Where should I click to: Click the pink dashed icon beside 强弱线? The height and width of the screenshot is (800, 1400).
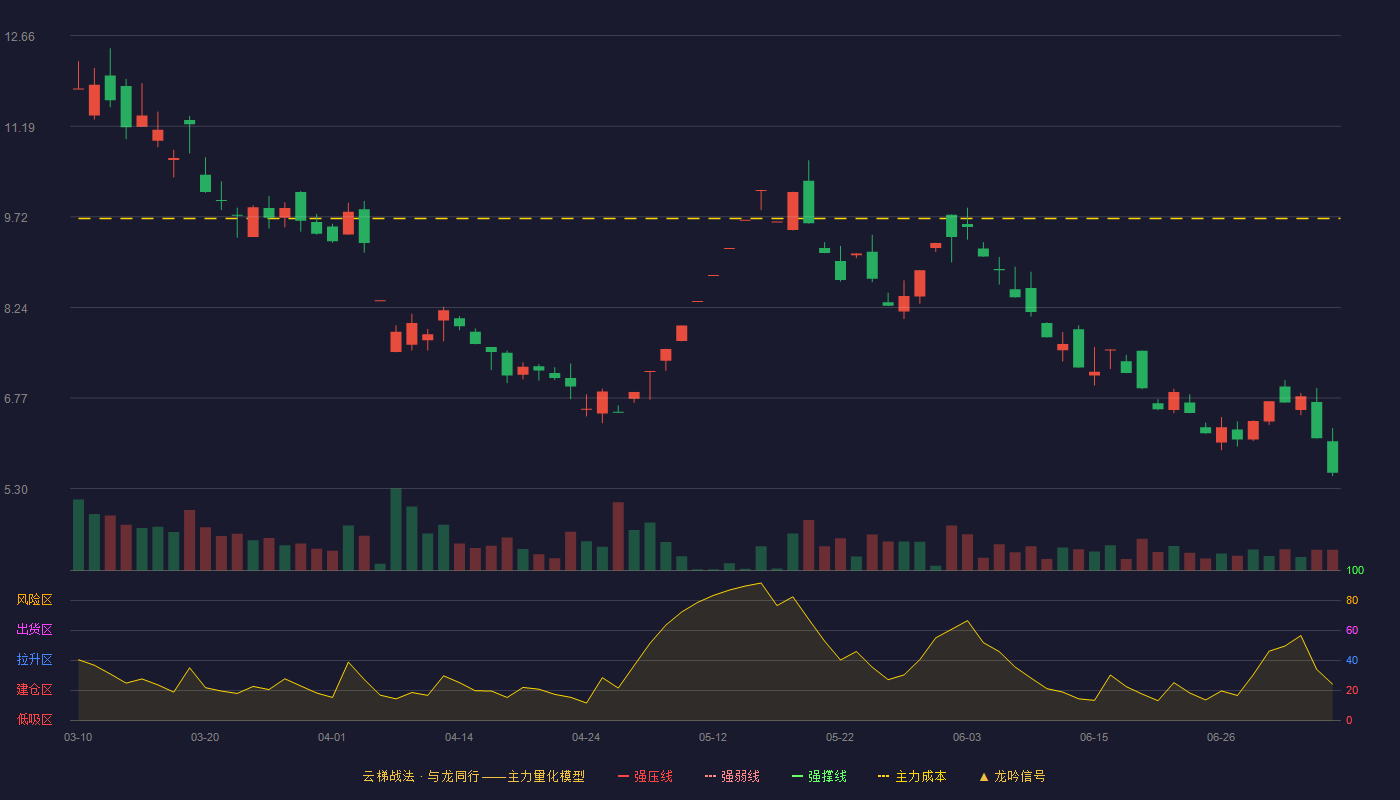coord(710,776)
